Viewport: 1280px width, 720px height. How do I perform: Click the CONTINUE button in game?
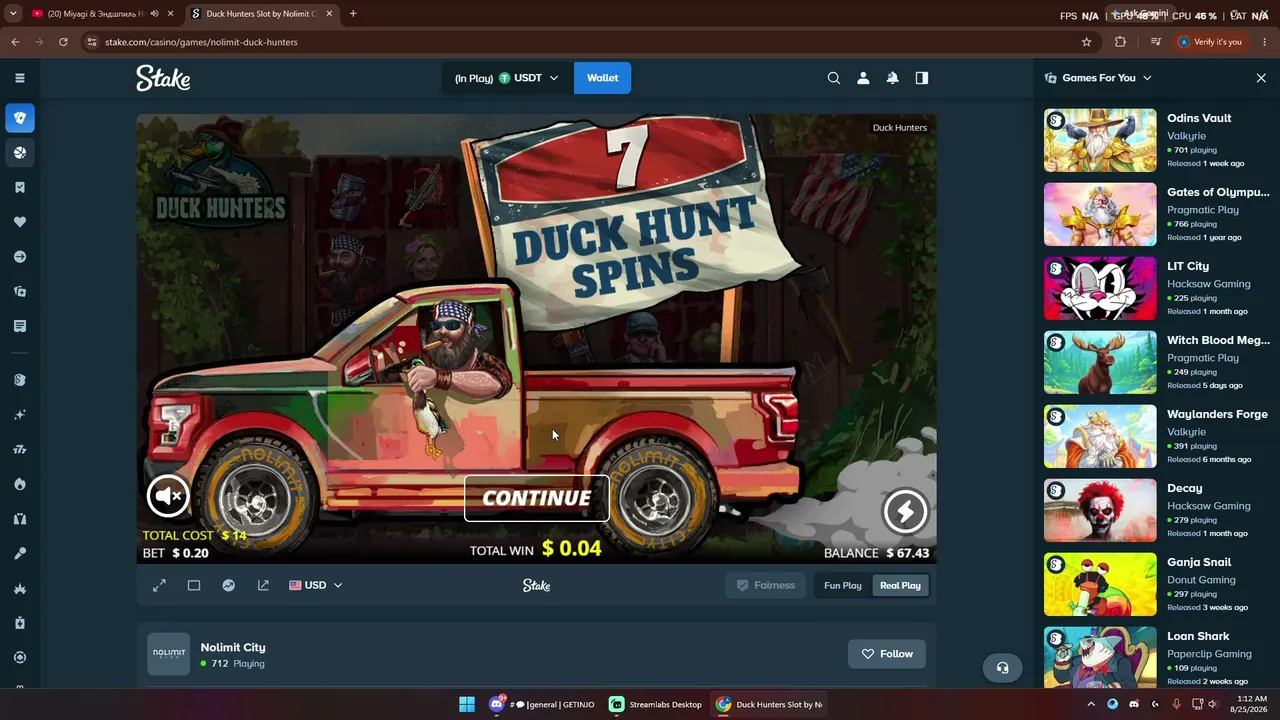(x=537, y=498)
